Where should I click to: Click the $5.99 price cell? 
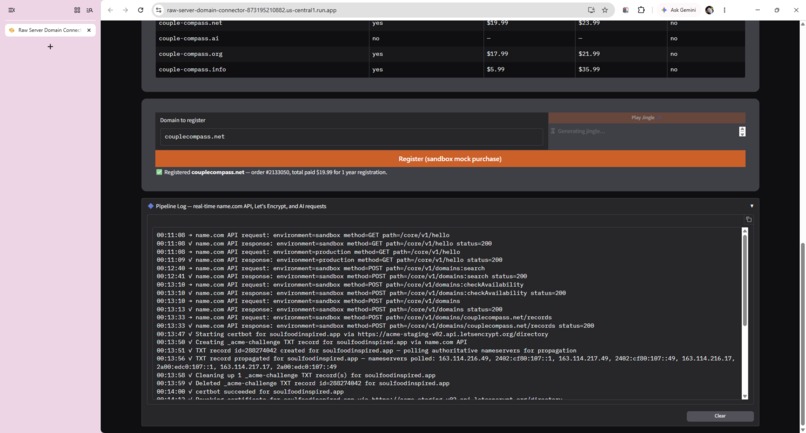pyautogui.click(x=529, y=69)
